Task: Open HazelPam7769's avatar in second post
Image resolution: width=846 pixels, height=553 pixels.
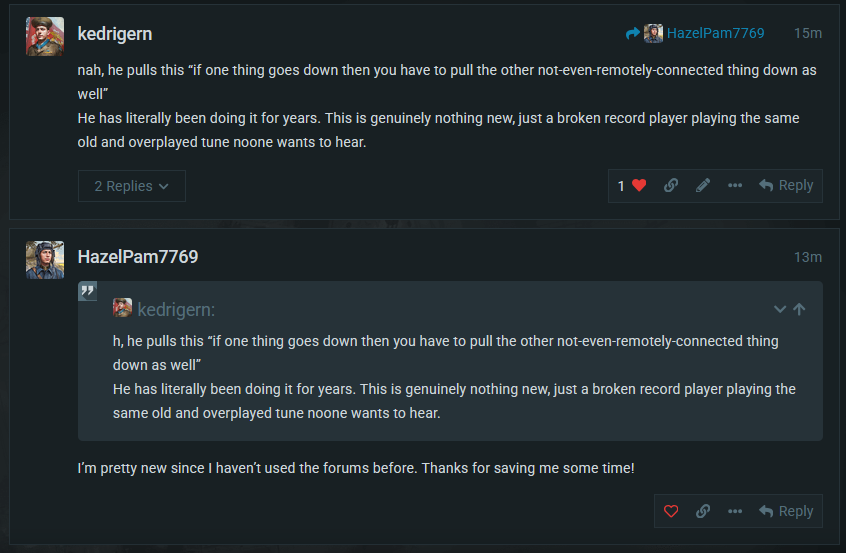Action: [x=45, y=260]
